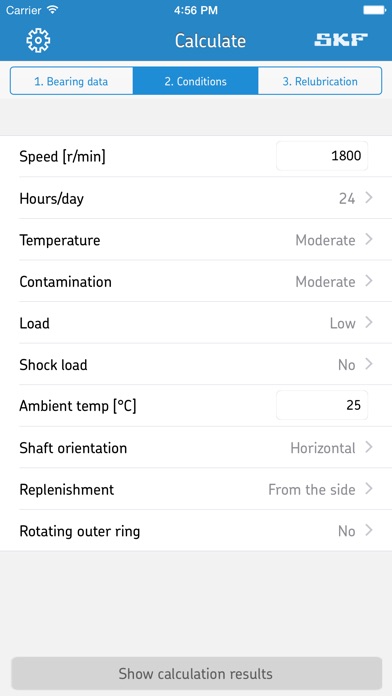The image size is (392, 696).
Task: Edit the Ambient temp input field
Action: [x=322, y=405]
